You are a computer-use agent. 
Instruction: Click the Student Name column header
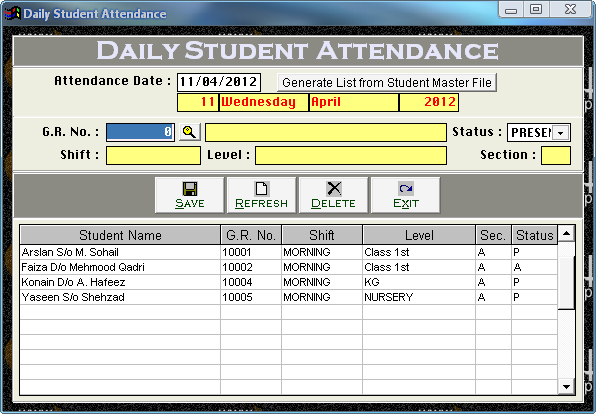click(120, 235)
